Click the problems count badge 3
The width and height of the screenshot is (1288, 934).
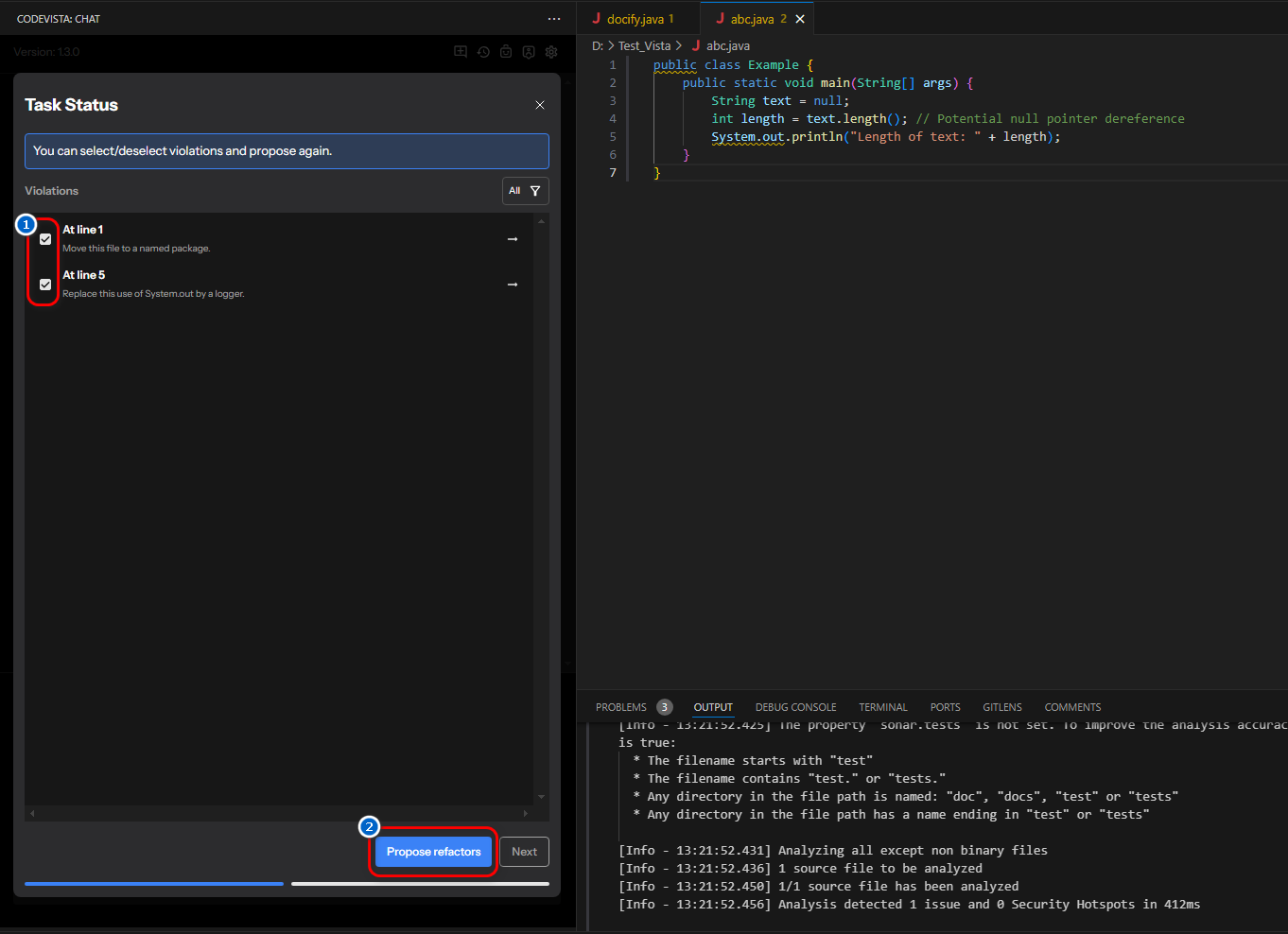tap(665, 707)
